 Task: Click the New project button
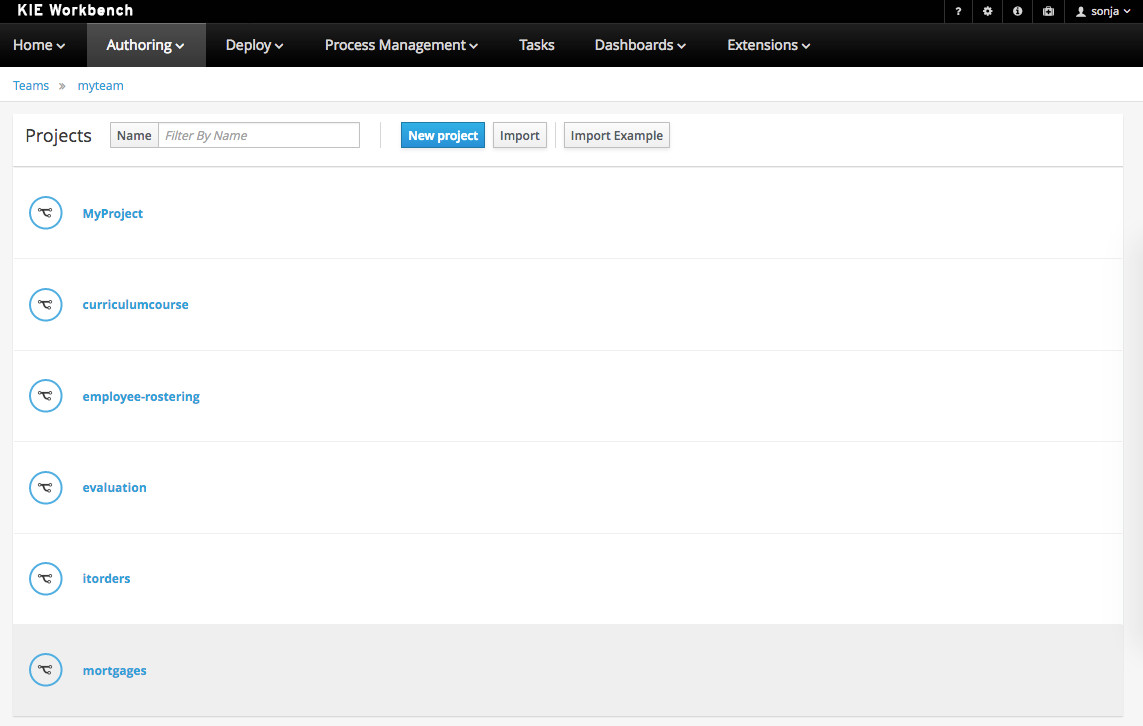(x=443, y=136)
